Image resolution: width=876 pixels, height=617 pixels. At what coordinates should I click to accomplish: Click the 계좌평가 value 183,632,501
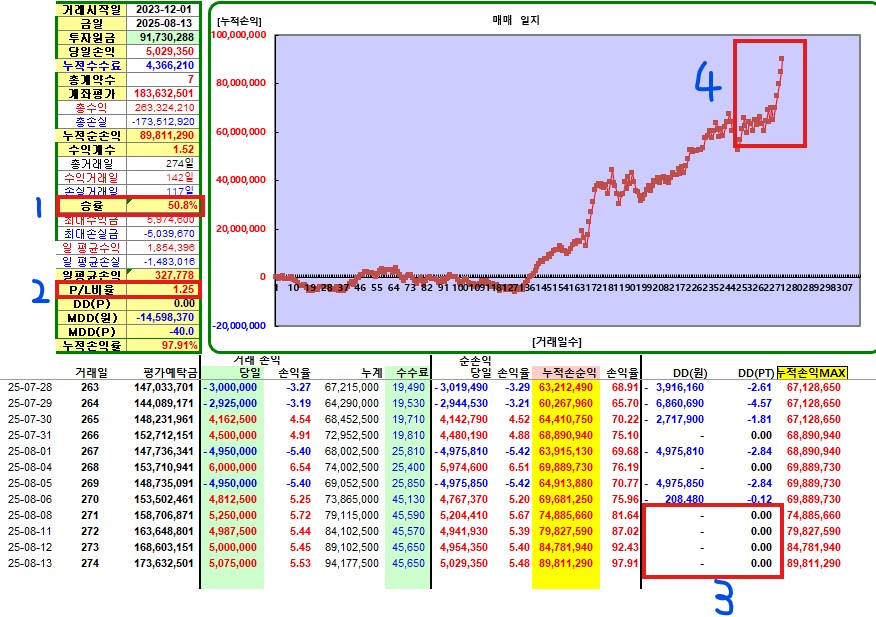pos(163,93)
